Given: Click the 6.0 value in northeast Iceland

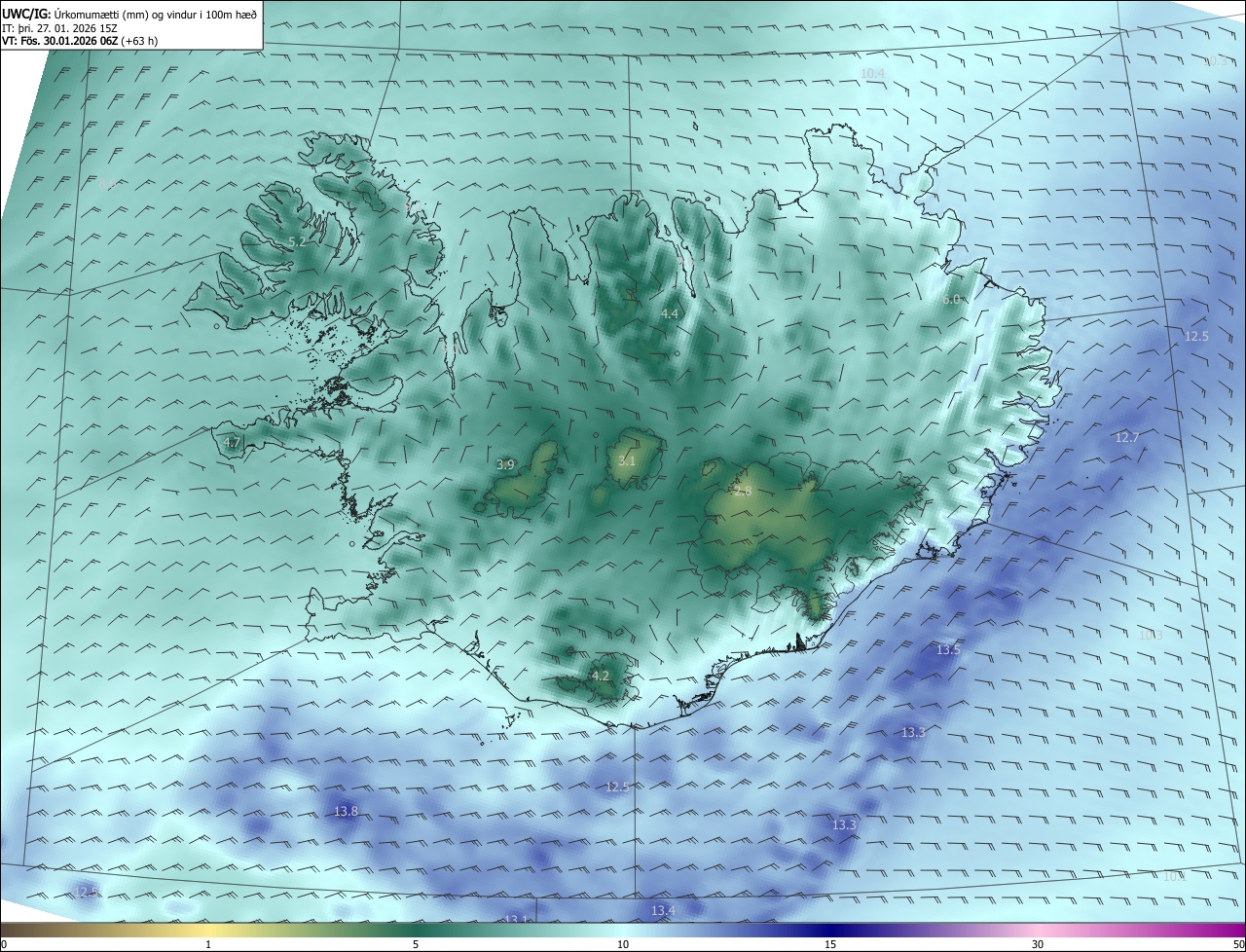Looking at the screenshot, I should point(951,299).
